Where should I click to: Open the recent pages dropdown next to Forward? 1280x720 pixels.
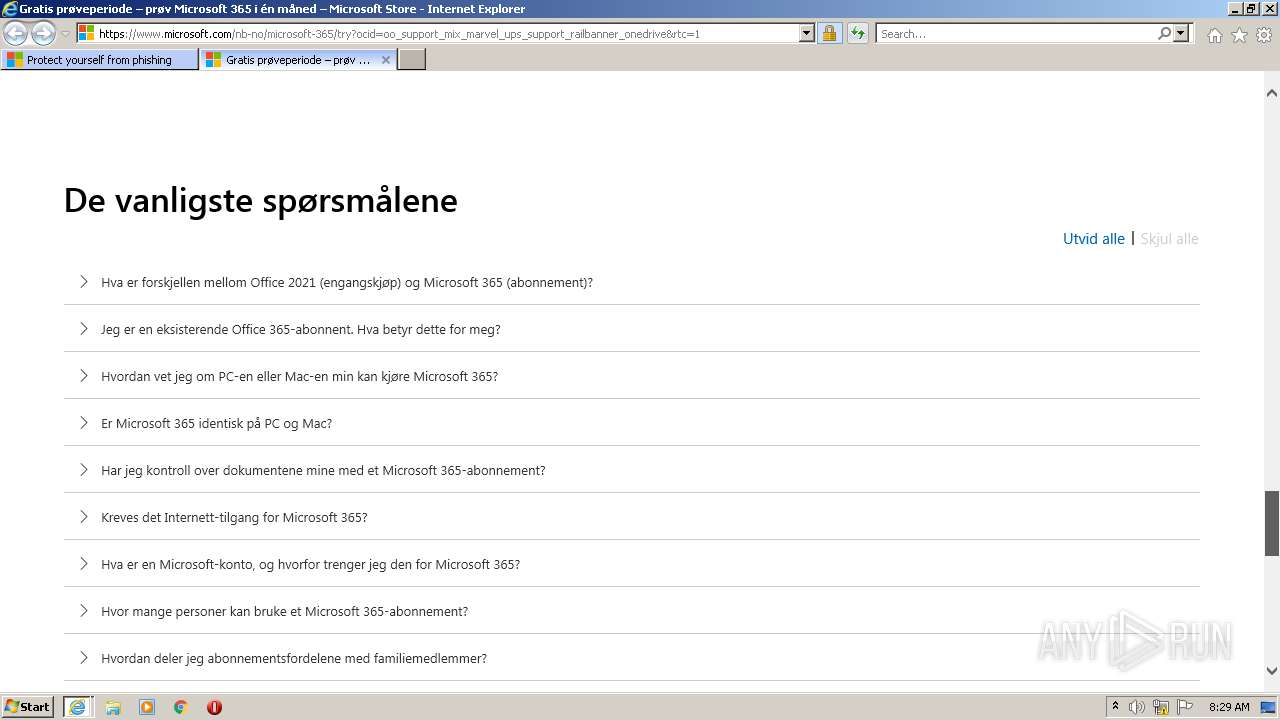[x=65, y=34]
